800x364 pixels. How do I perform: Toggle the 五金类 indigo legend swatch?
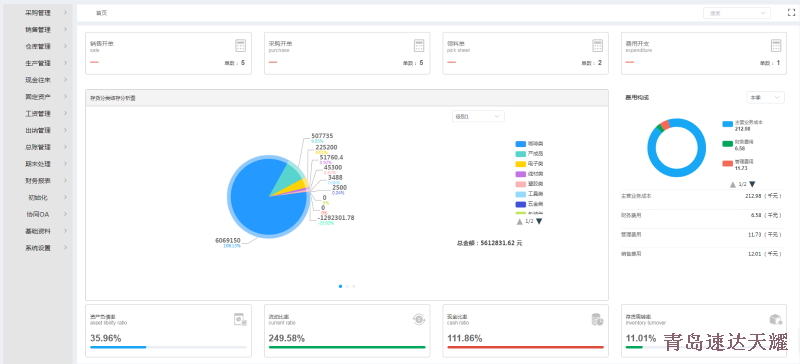click(520, 204)
